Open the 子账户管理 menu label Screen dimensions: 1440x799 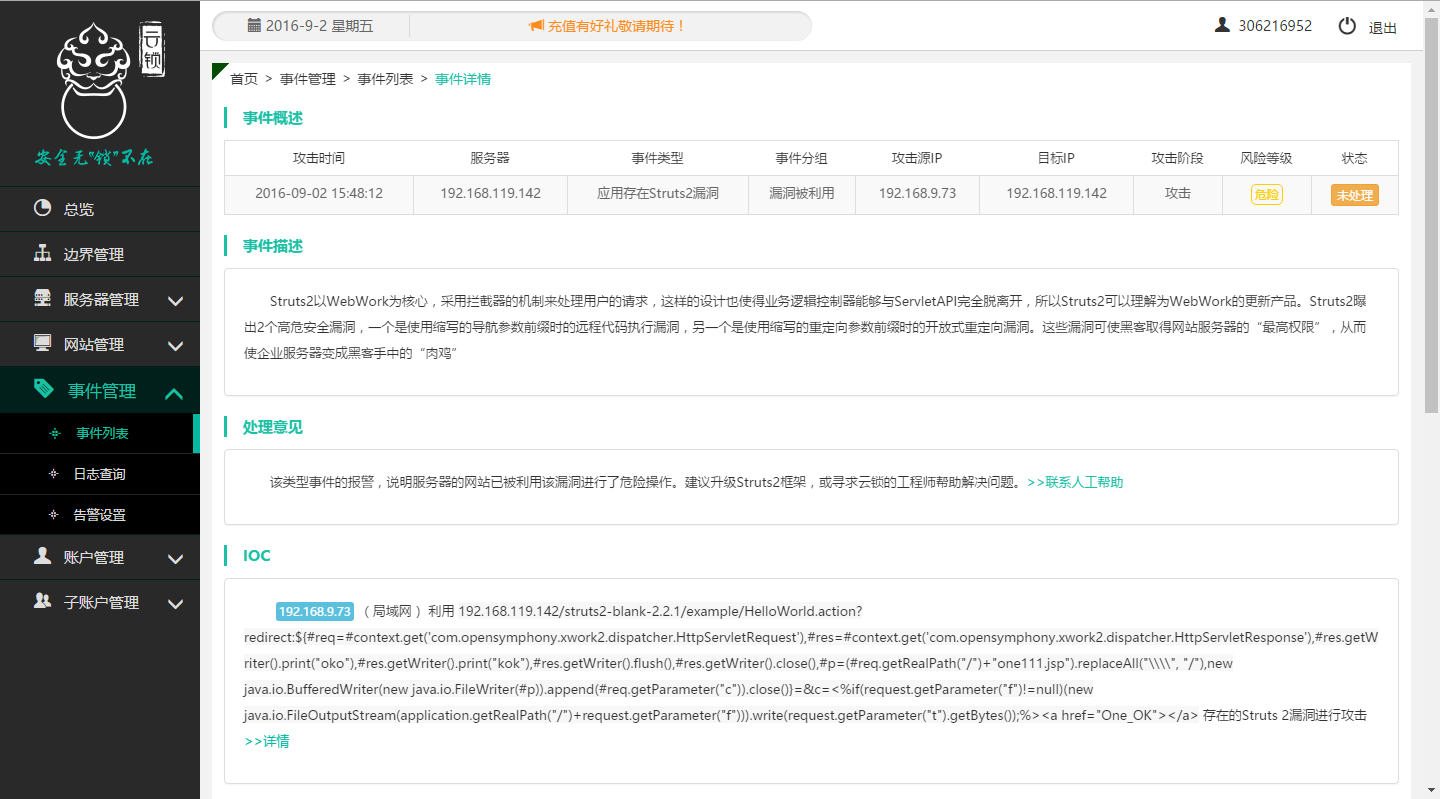pos(101,603)
